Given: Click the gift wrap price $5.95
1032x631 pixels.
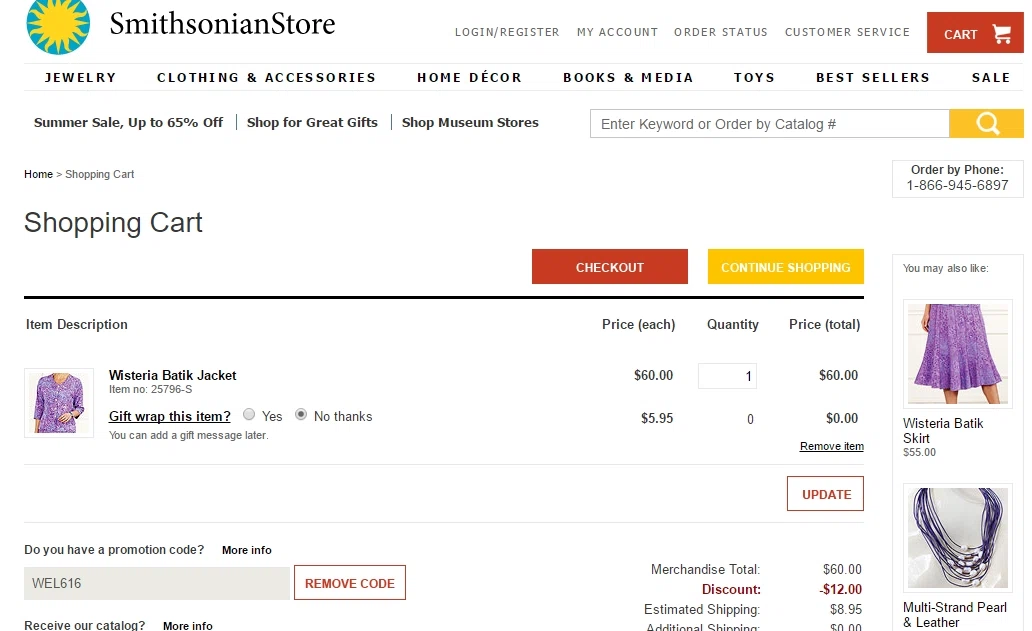Looking at the screenshot, I should click(x=657, y=418).
